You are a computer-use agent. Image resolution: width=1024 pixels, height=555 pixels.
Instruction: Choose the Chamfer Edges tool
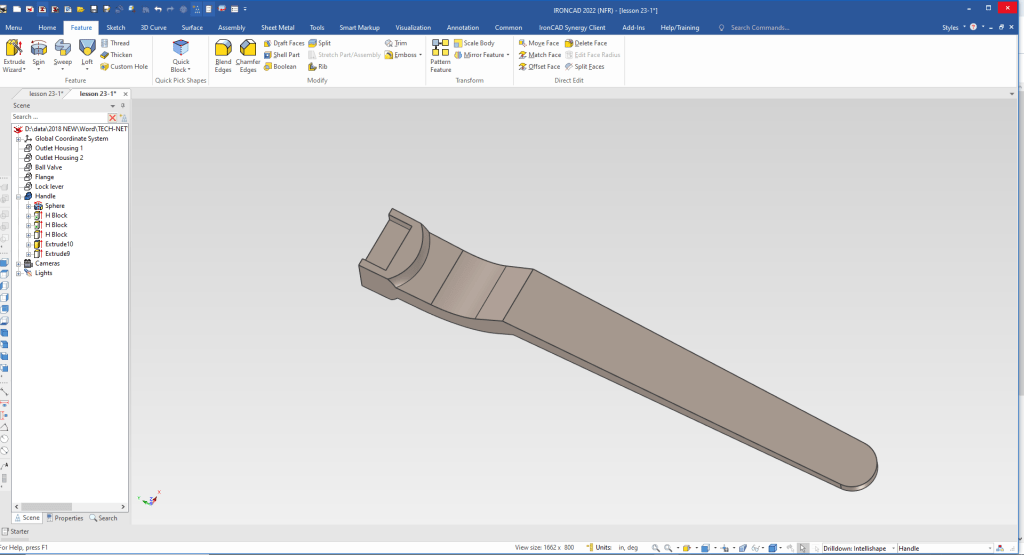pos(248,54)
